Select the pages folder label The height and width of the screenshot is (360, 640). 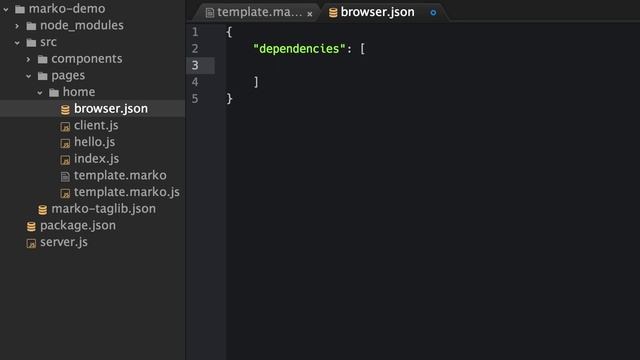(68, 76)
